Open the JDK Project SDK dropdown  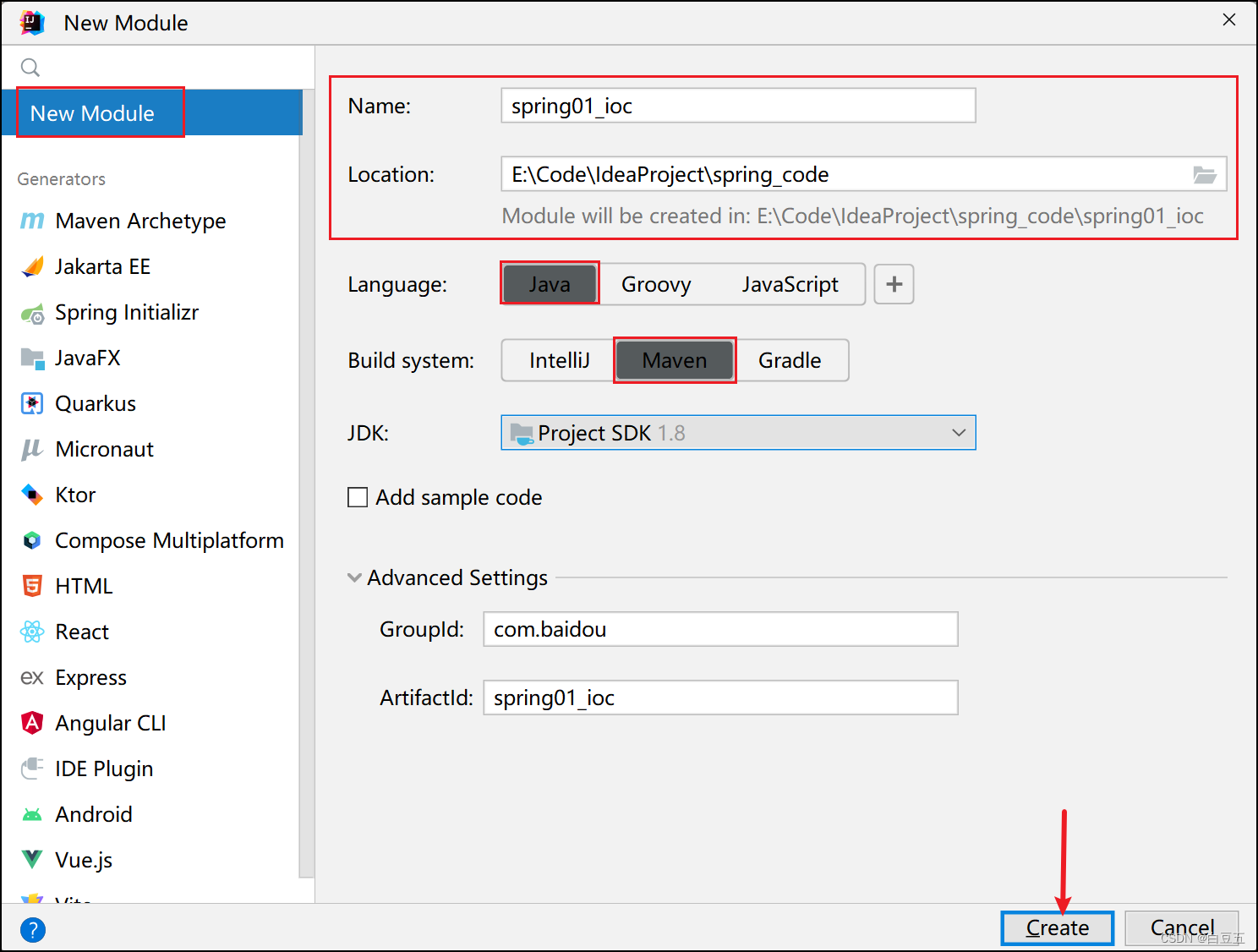[738, 433]
